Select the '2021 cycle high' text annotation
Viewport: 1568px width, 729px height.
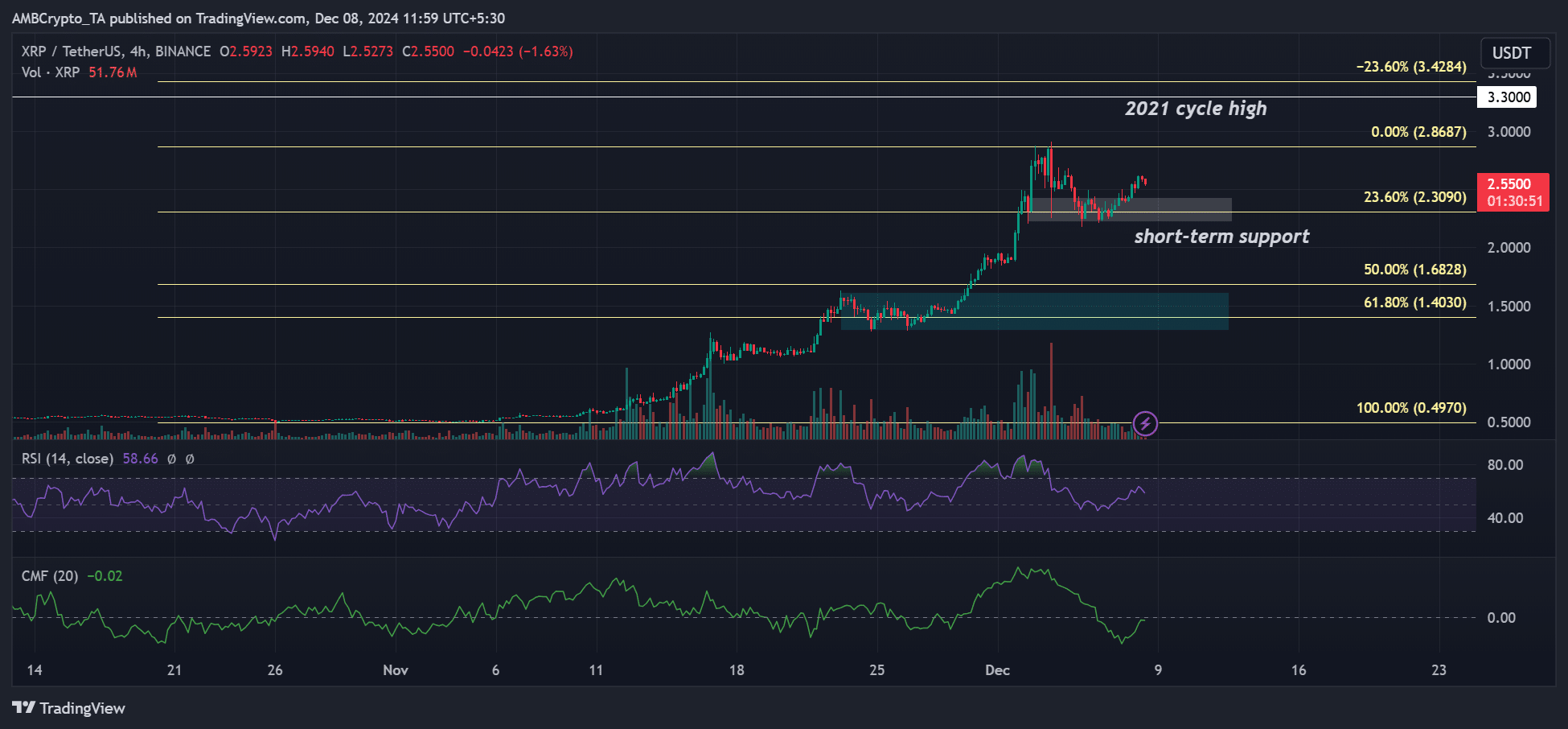(x=1195, y=109)
